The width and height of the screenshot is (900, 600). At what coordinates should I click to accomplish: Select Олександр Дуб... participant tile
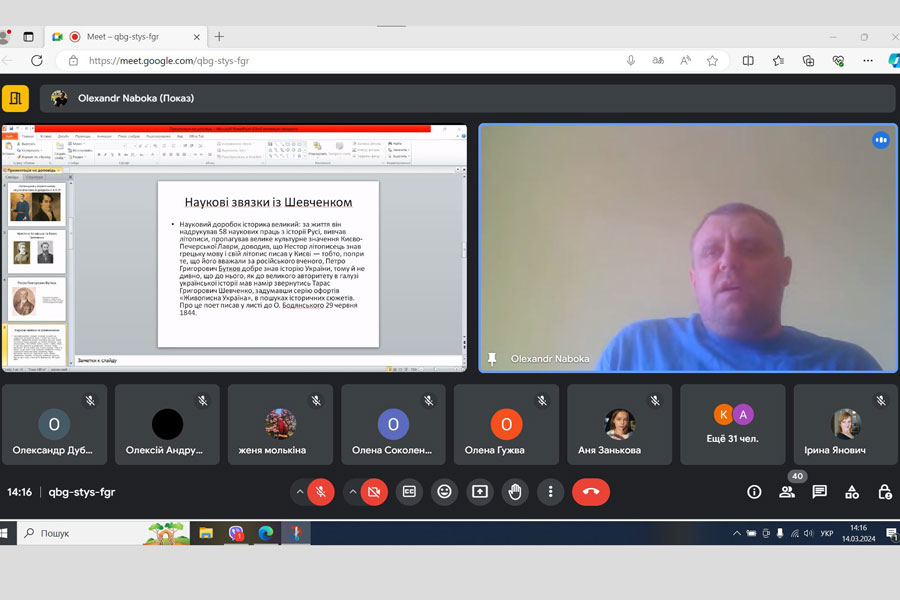click(55, 424)
